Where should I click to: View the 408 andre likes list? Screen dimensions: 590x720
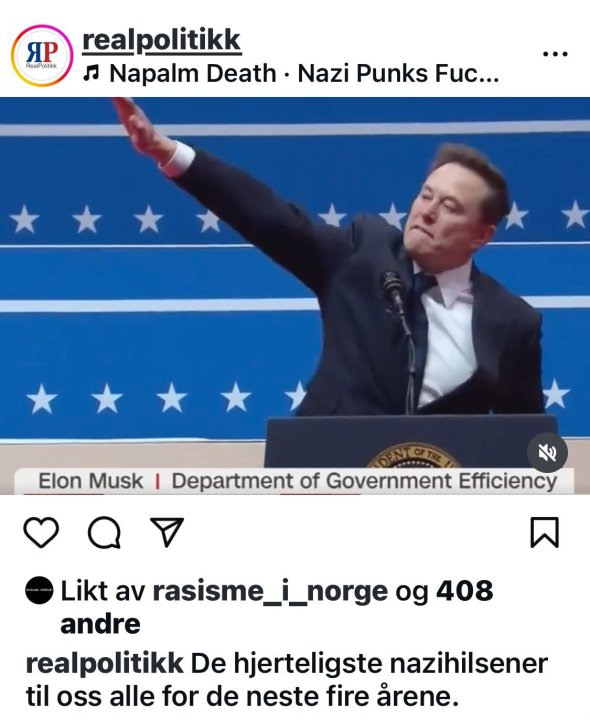(277, 607)
